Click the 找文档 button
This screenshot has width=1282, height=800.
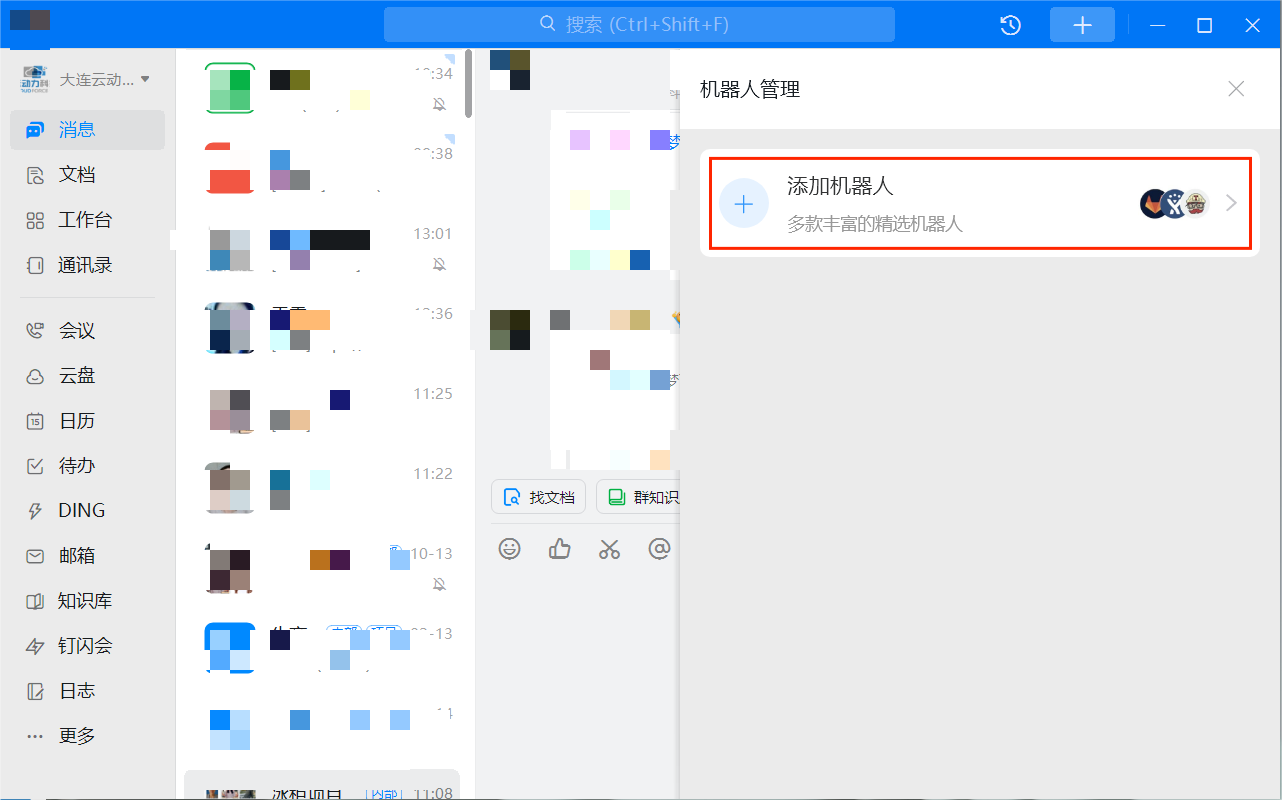538,497
